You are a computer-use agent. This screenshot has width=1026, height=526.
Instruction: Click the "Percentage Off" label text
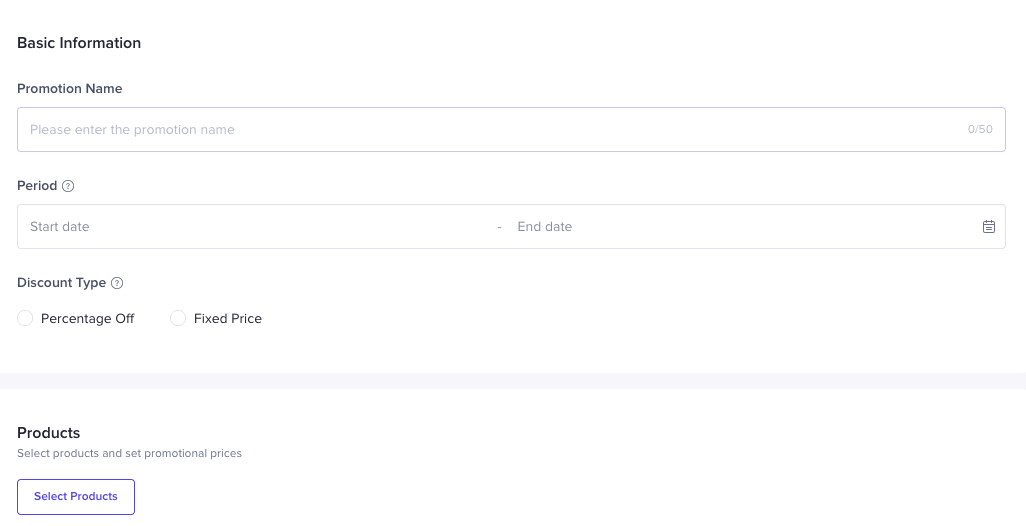[x=88, y=318]
